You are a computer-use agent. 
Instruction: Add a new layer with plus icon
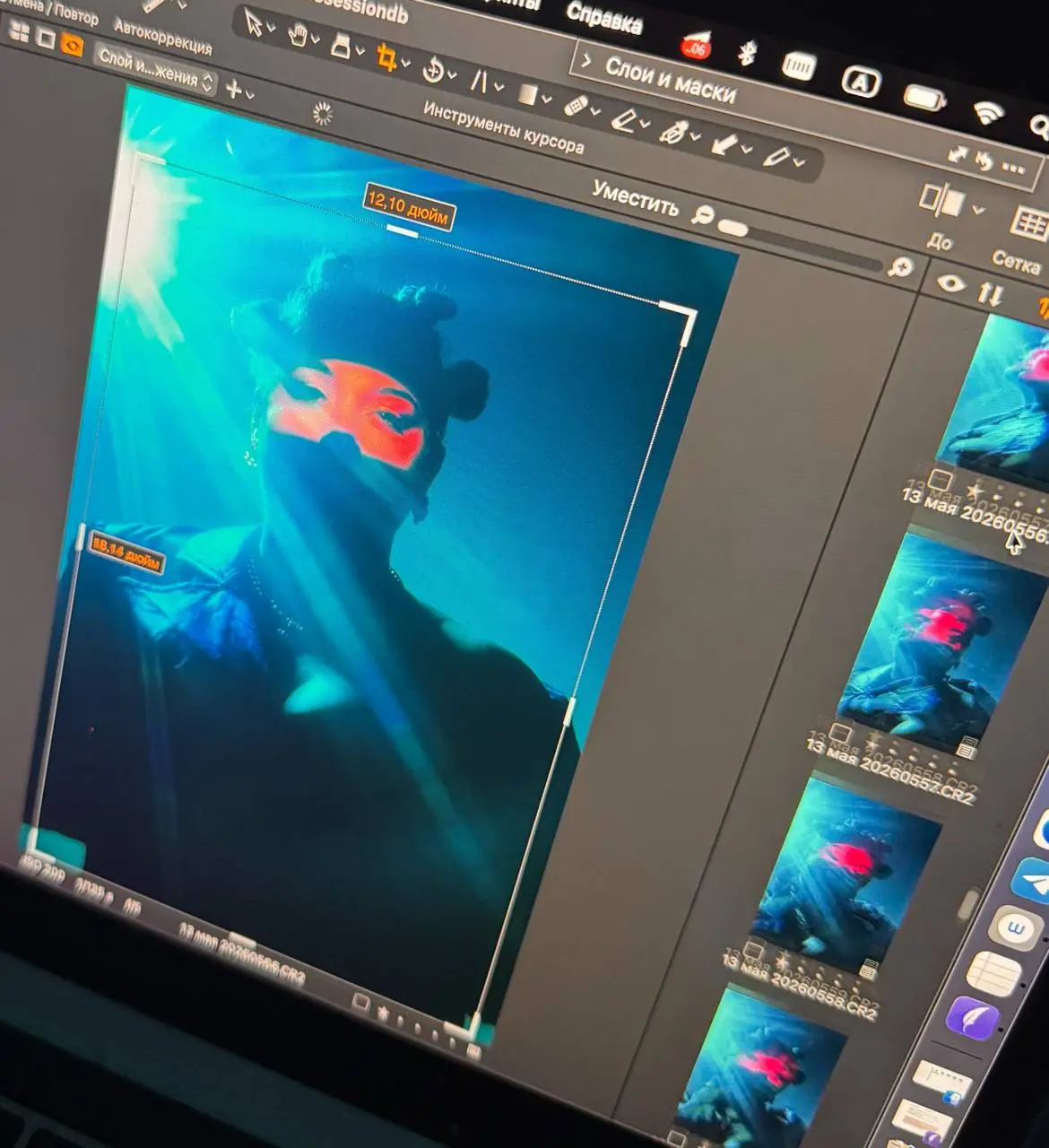tap(233, 89)
